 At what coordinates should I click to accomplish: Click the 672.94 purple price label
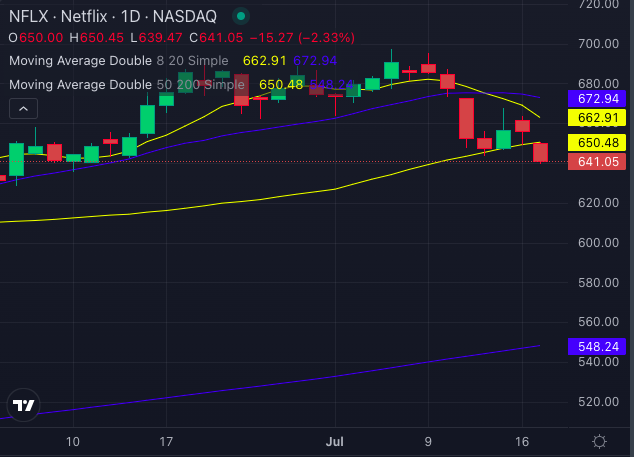(597, 98)
